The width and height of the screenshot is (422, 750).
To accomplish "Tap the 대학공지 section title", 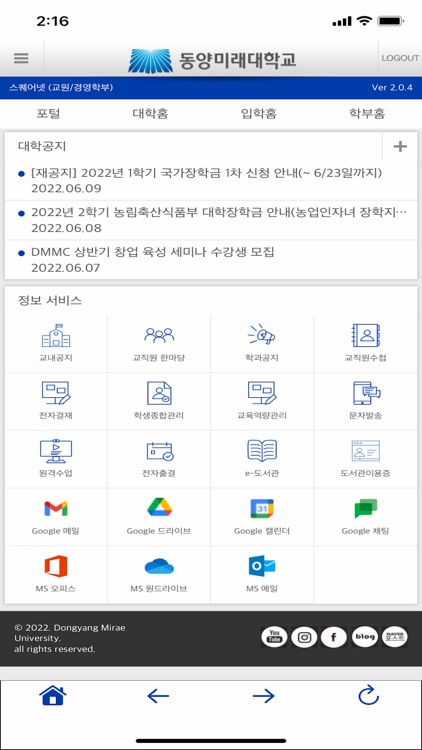I will pos(42,146).
